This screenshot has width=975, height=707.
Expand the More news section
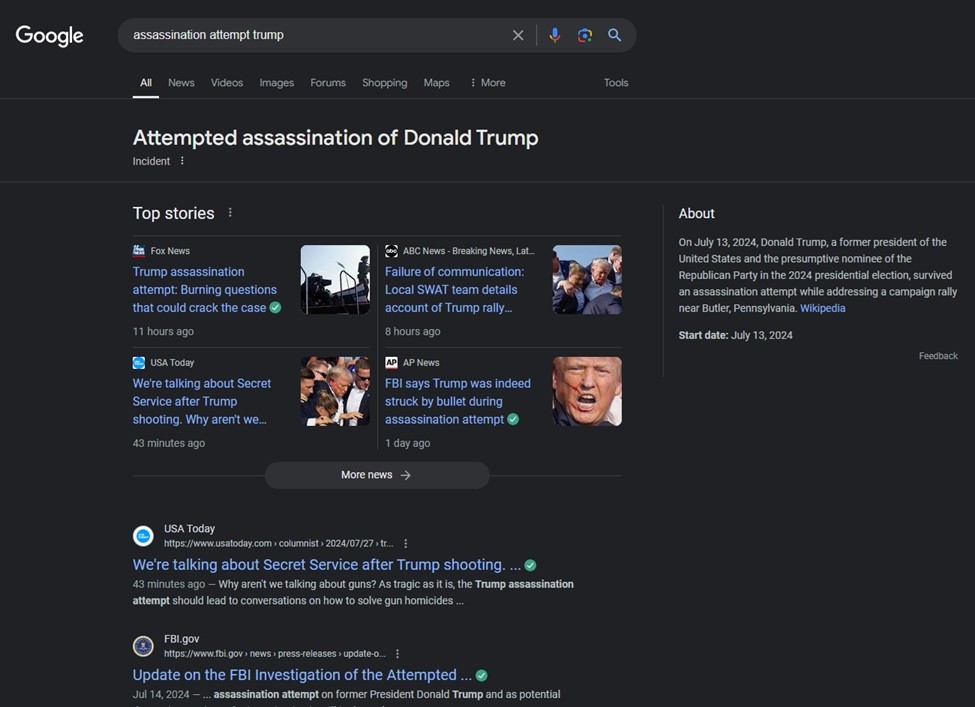(x=376, y=475)
